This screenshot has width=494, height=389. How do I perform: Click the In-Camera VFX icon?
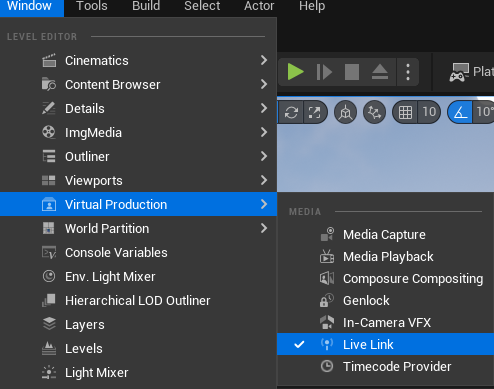pos(327,322)
